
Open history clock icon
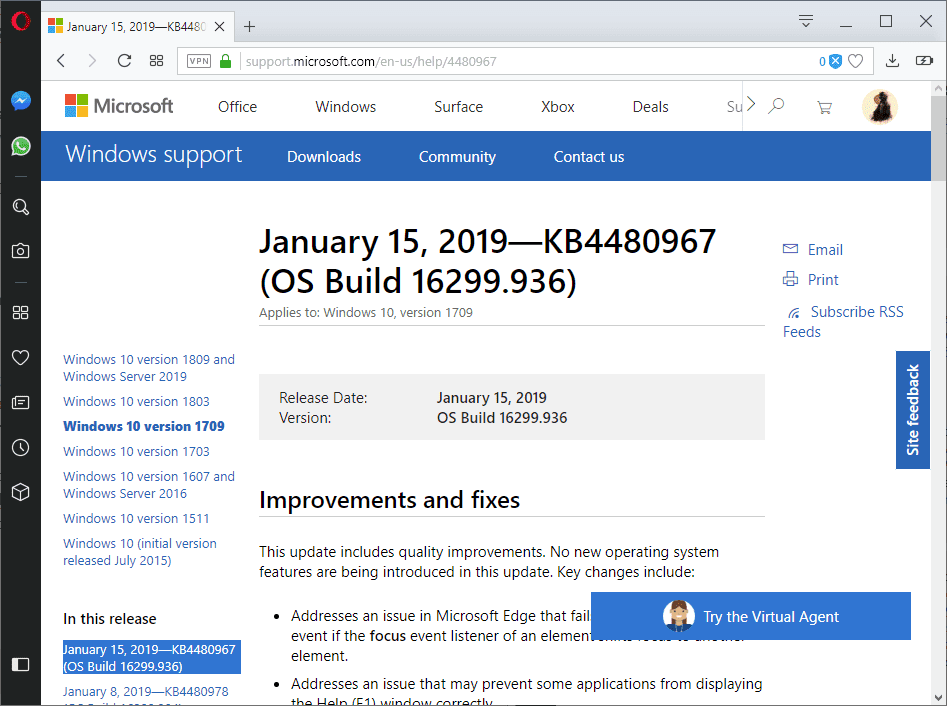(21, 448)
